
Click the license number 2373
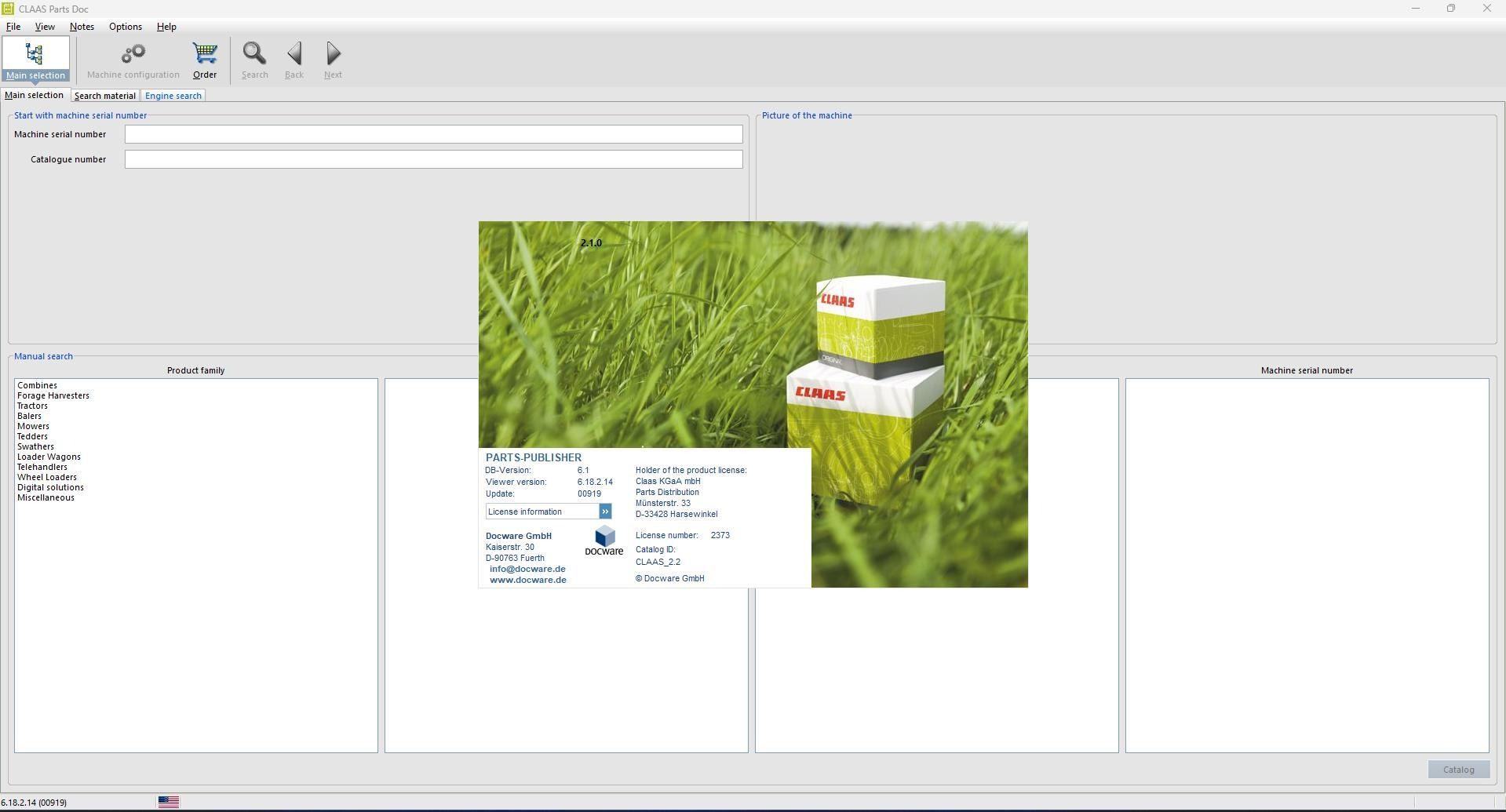720,535
